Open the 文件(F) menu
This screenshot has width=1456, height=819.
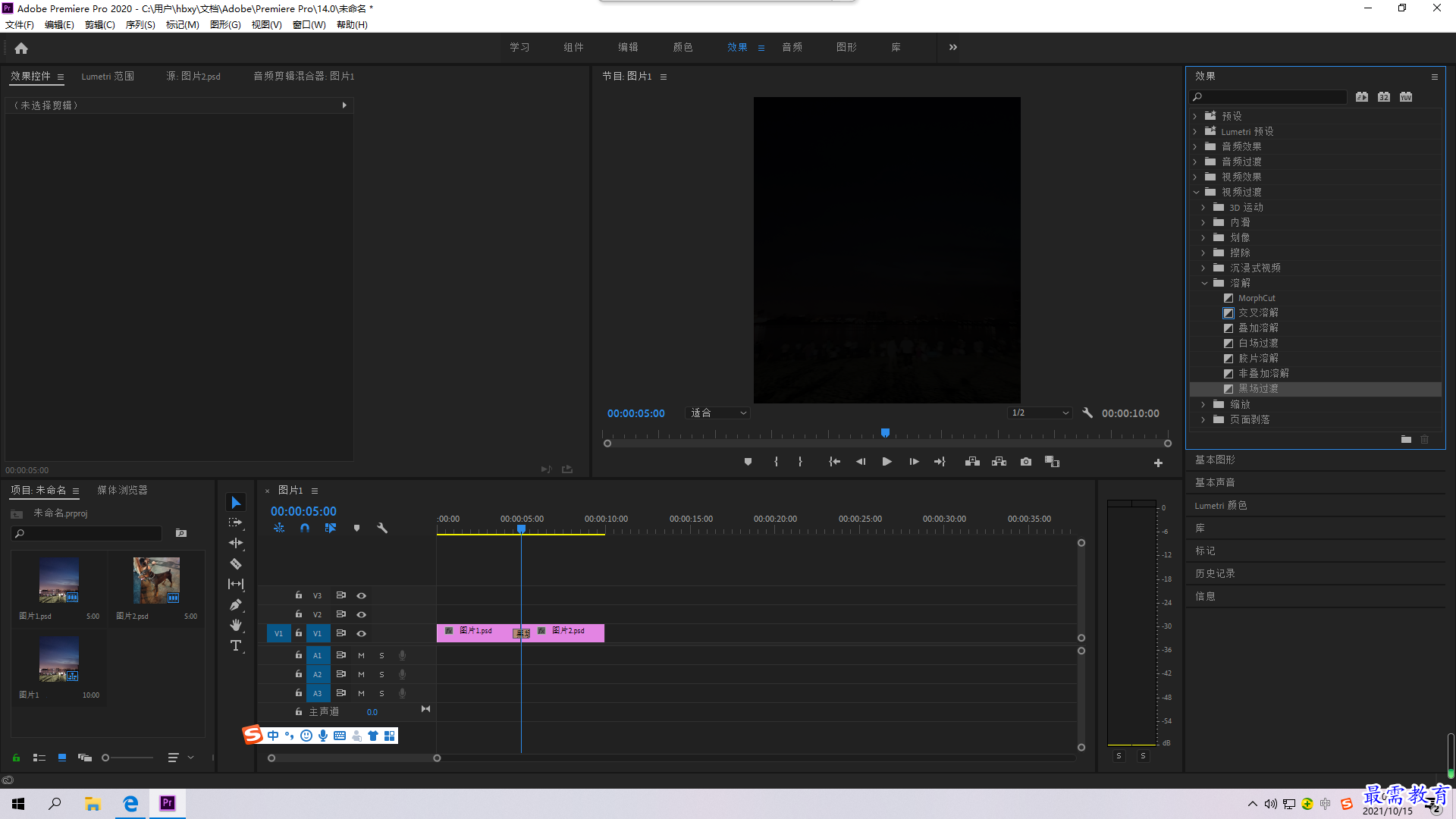(x=19, y=25)
